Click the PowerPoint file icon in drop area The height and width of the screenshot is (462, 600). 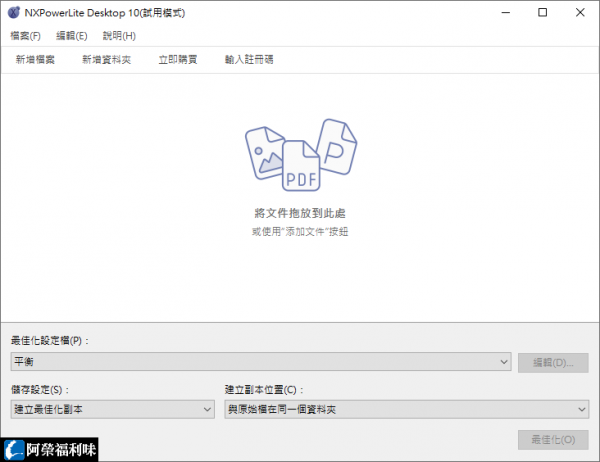337,147
